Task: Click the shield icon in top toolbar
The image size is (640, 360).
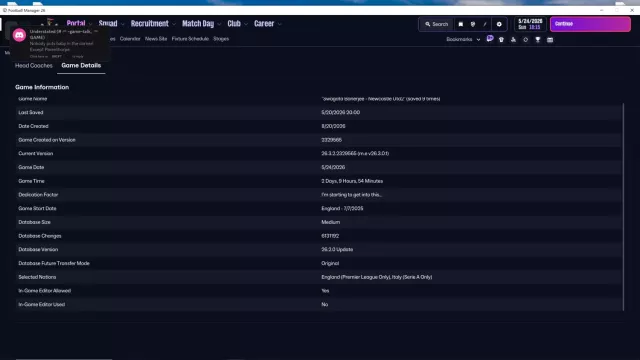Action: (x=473, y=24)
